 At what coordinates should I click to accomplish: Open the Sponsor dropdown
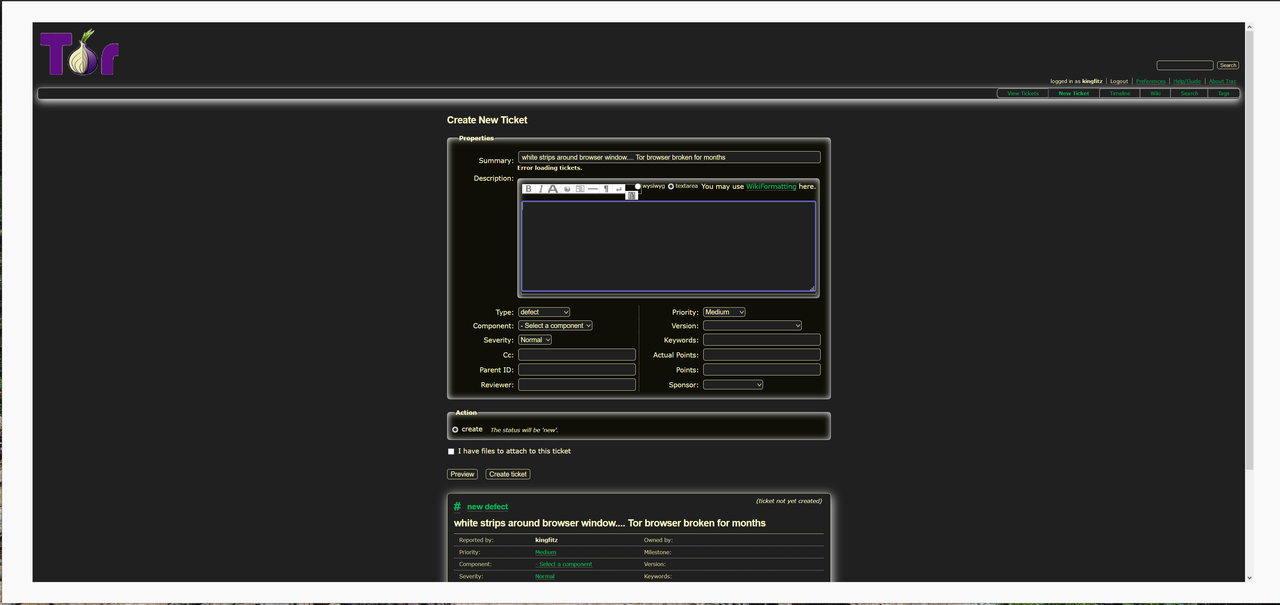[x=733, y=384]
